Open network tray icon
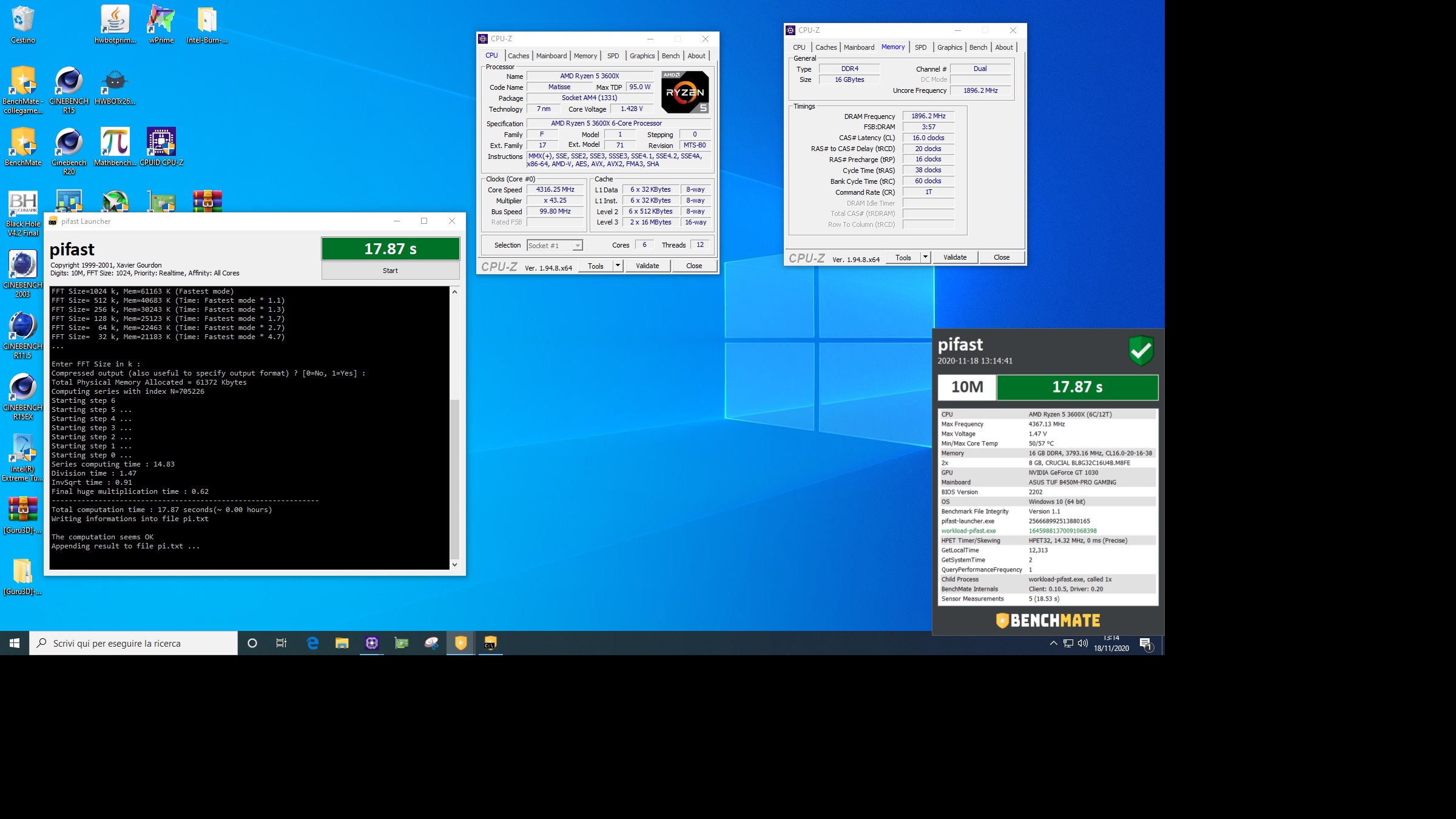 point(1068,643)
